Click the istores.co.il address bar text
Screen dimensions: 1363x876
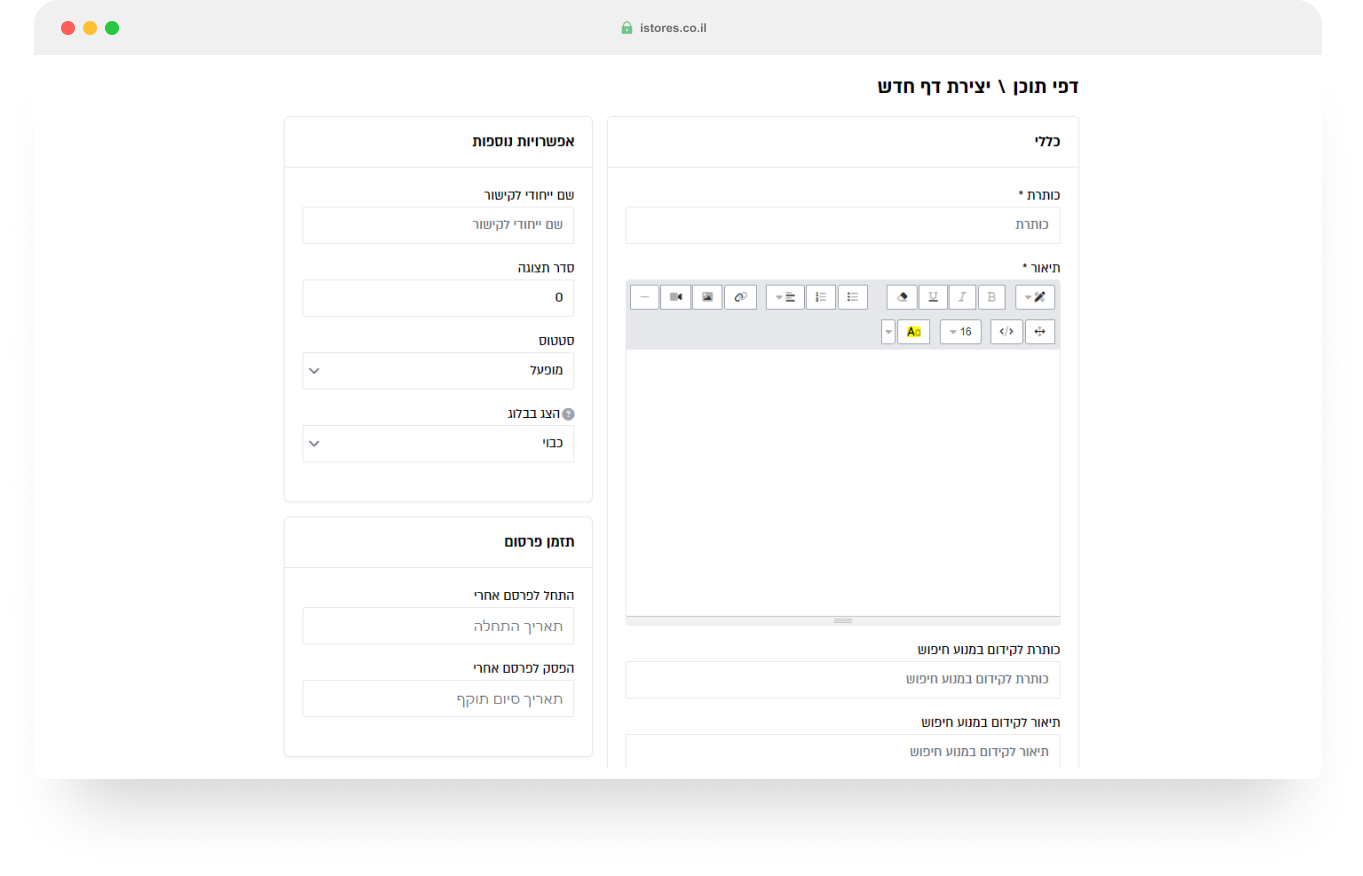pos(673,28)
